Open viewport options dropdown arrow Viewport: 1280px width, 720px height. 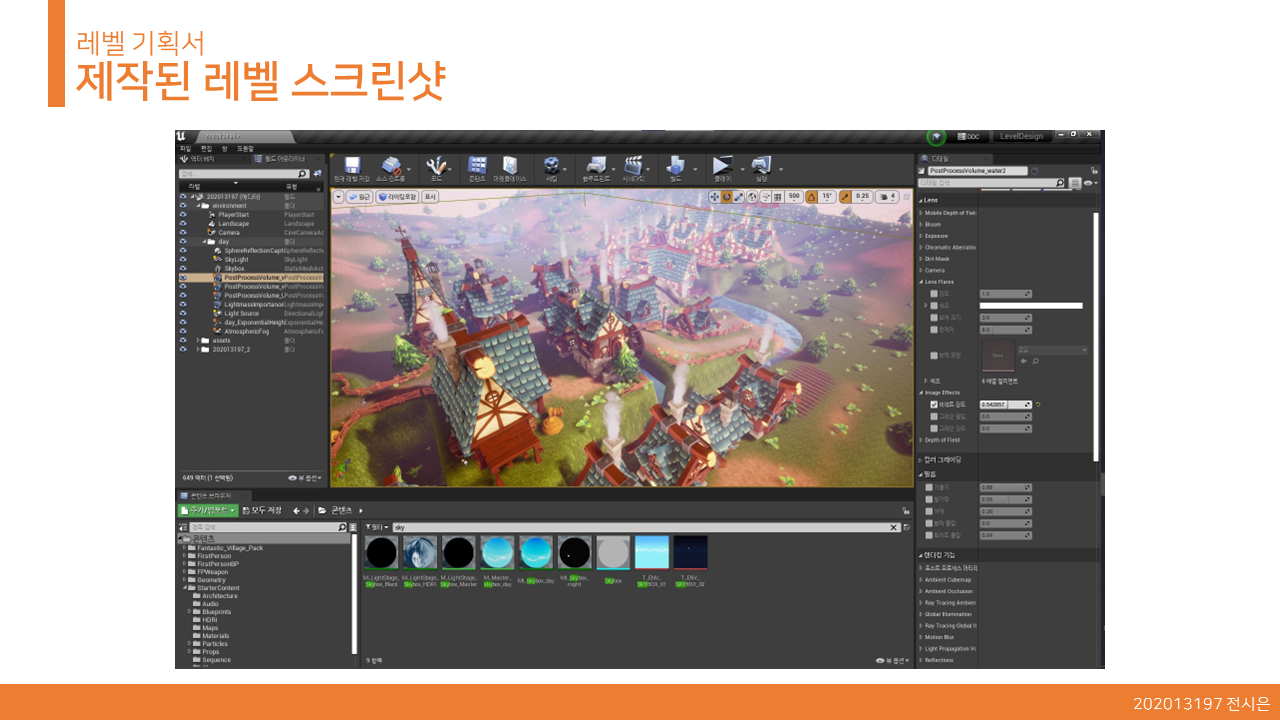pos(338,197)
